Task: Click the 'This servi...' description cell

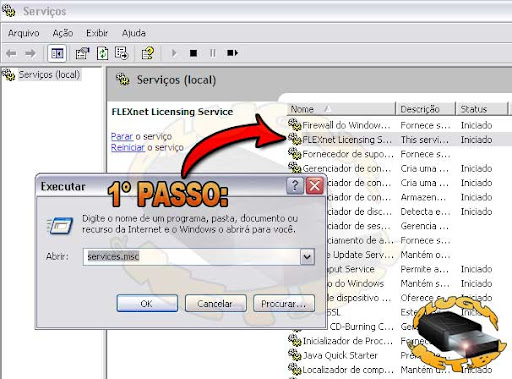Action: [424, 140]
